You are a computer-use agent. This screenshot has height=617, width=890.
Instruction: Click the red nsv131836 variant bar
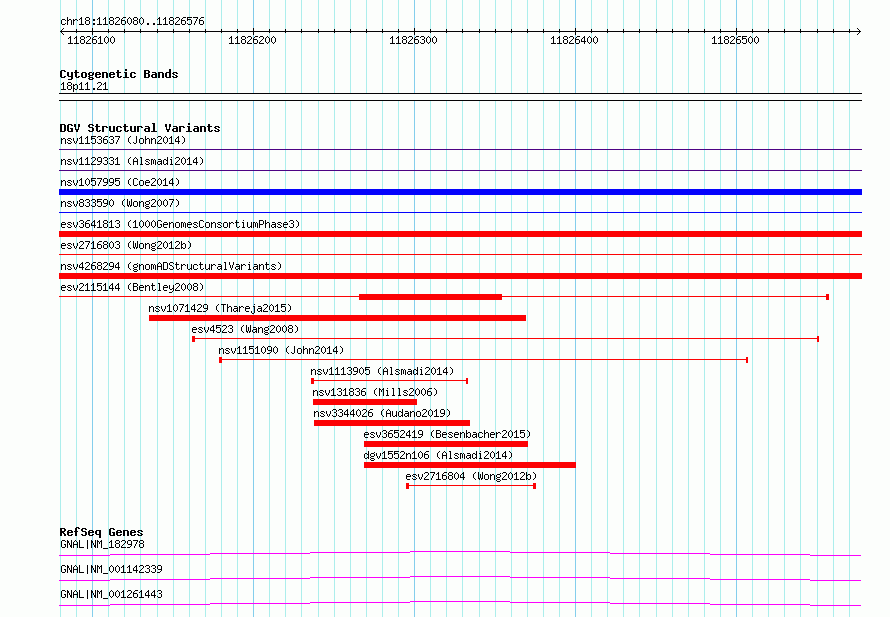[x=364, y=402]
